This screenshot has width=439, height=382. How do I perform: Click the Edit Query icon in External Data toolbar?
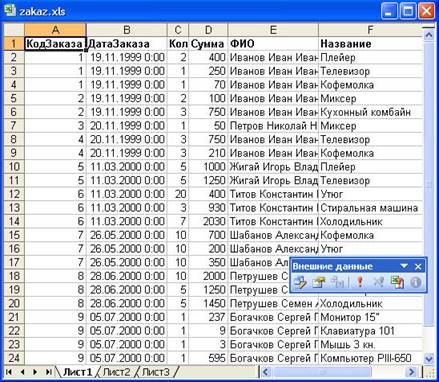(x=300, y=283)
